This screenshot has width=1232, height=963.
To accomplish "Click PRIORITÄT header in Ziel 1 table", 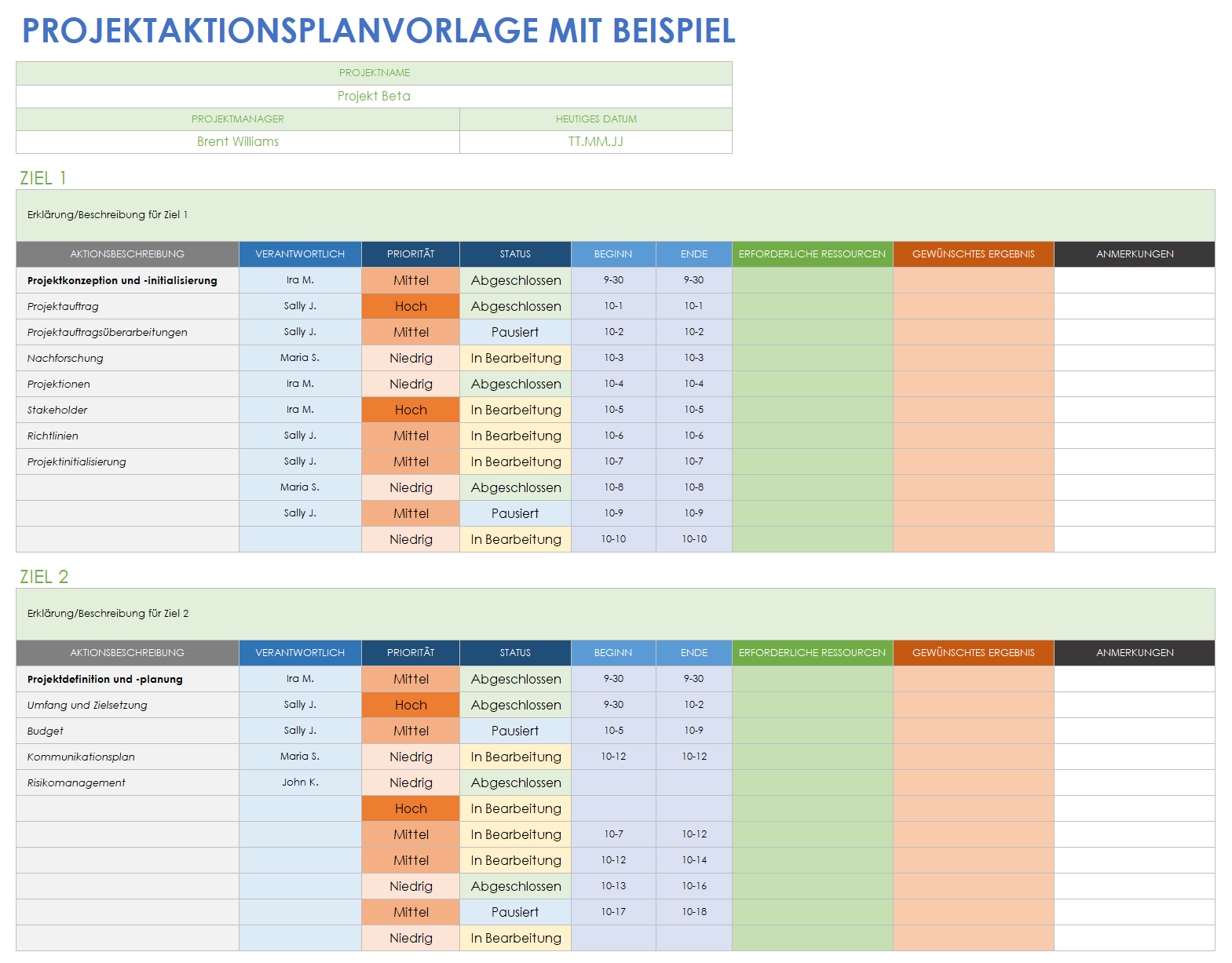I will [411, 254].
